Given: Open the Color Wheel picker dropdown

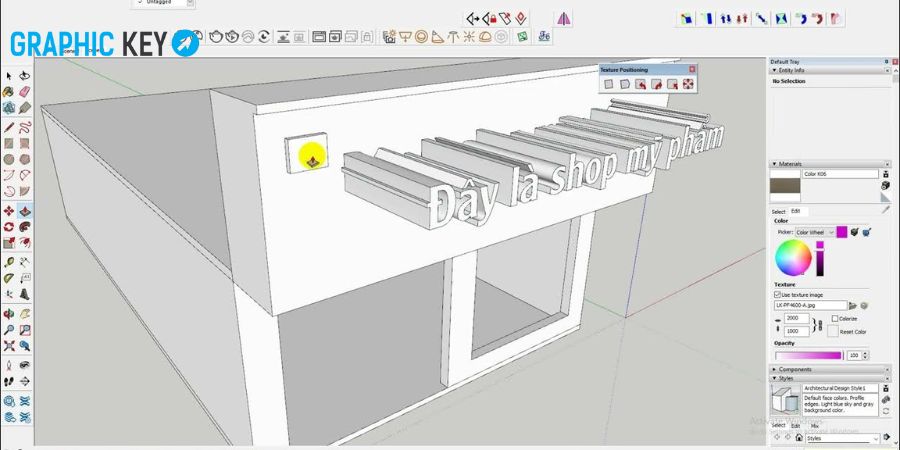Looking at the screenshot, I should point(815,232).
